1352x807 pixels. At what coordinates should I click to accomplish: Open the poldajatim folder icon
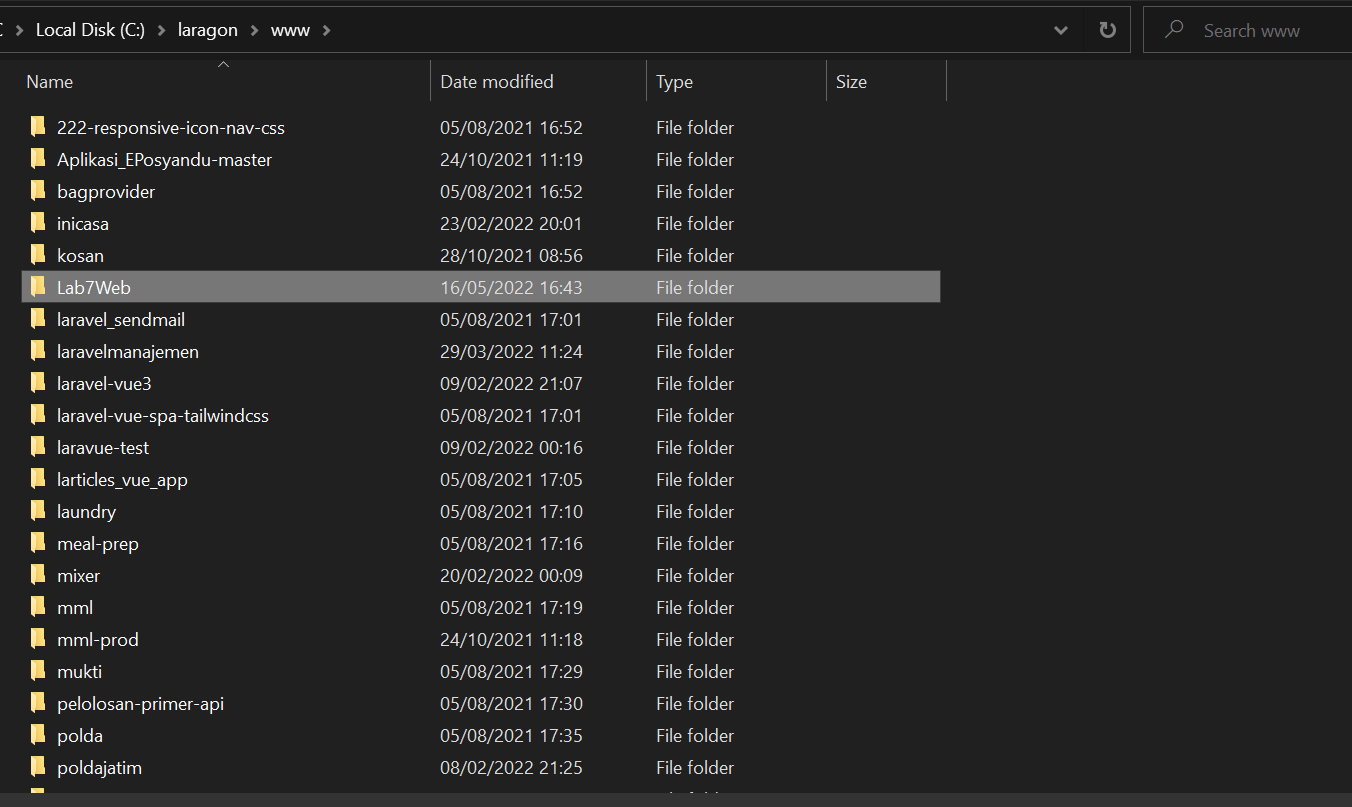click(38, 767)
